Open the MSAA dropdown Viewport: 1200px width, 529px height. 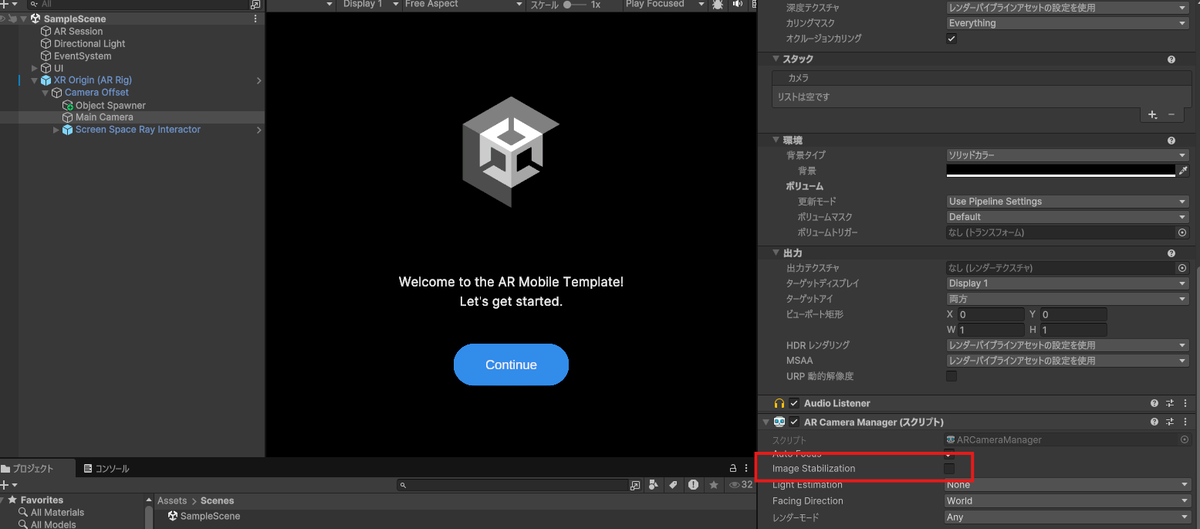pos(1066,361)
